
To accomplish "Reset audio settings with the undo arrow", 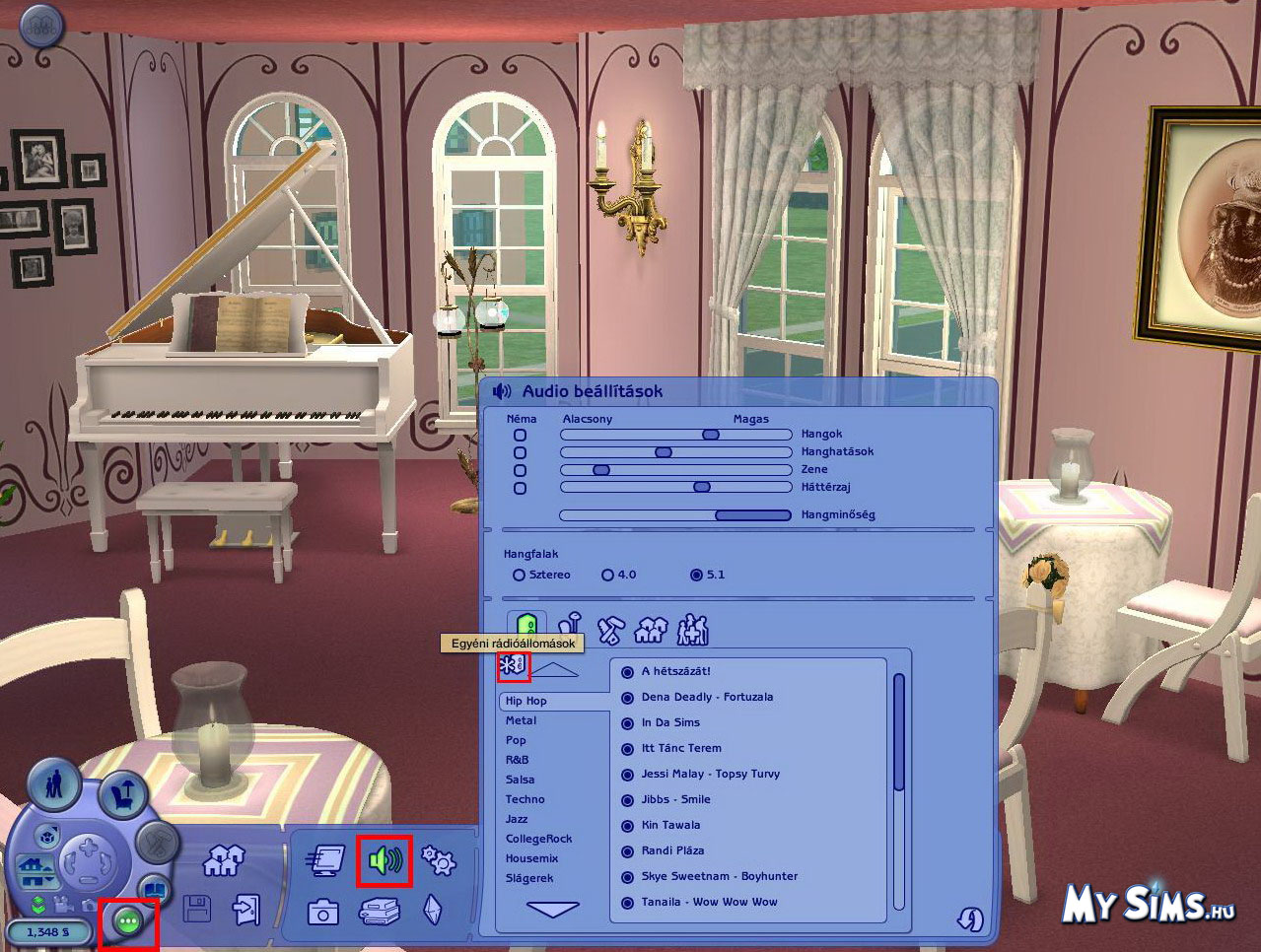I will (970, 918).
